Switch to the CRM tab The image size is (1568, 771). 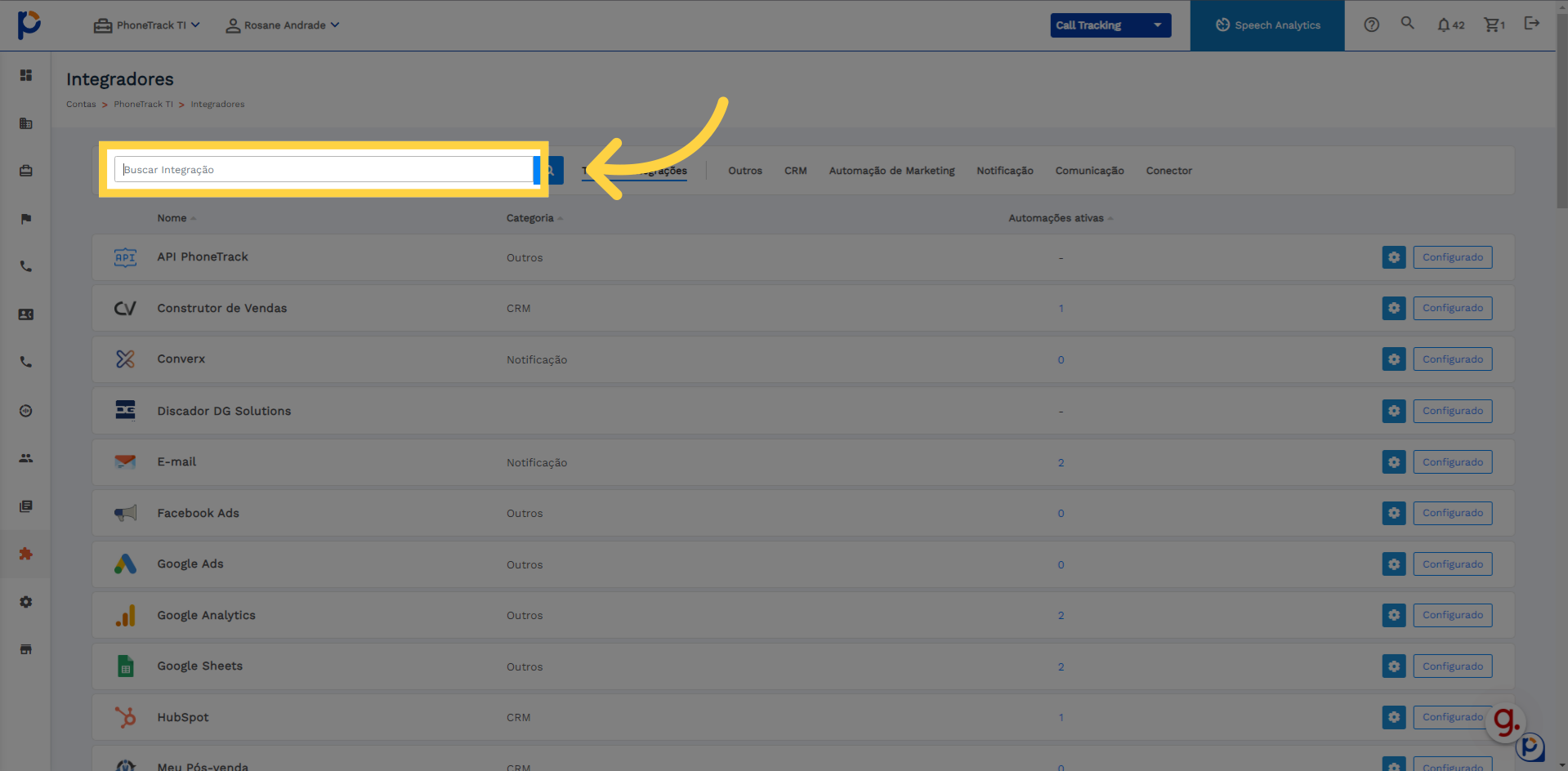click(x=796, y=171)
